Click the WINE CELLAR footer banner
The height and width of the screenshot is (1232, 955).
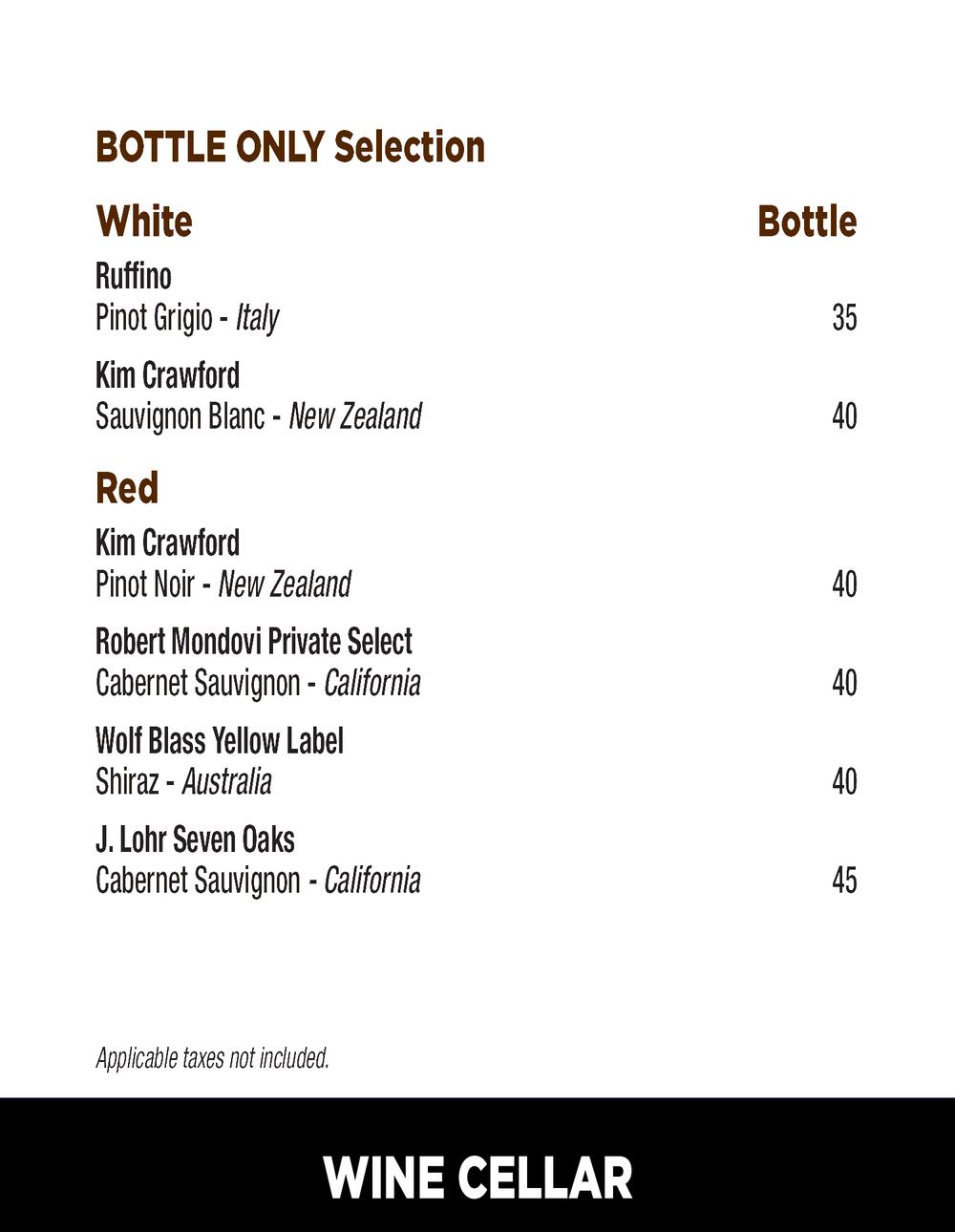pos(477,1178)
